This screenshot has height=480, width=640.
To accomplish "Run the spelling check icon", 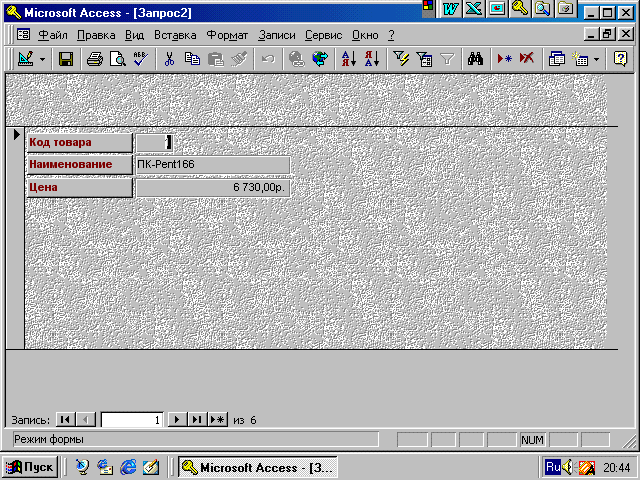I will click(x=141, y=59).
